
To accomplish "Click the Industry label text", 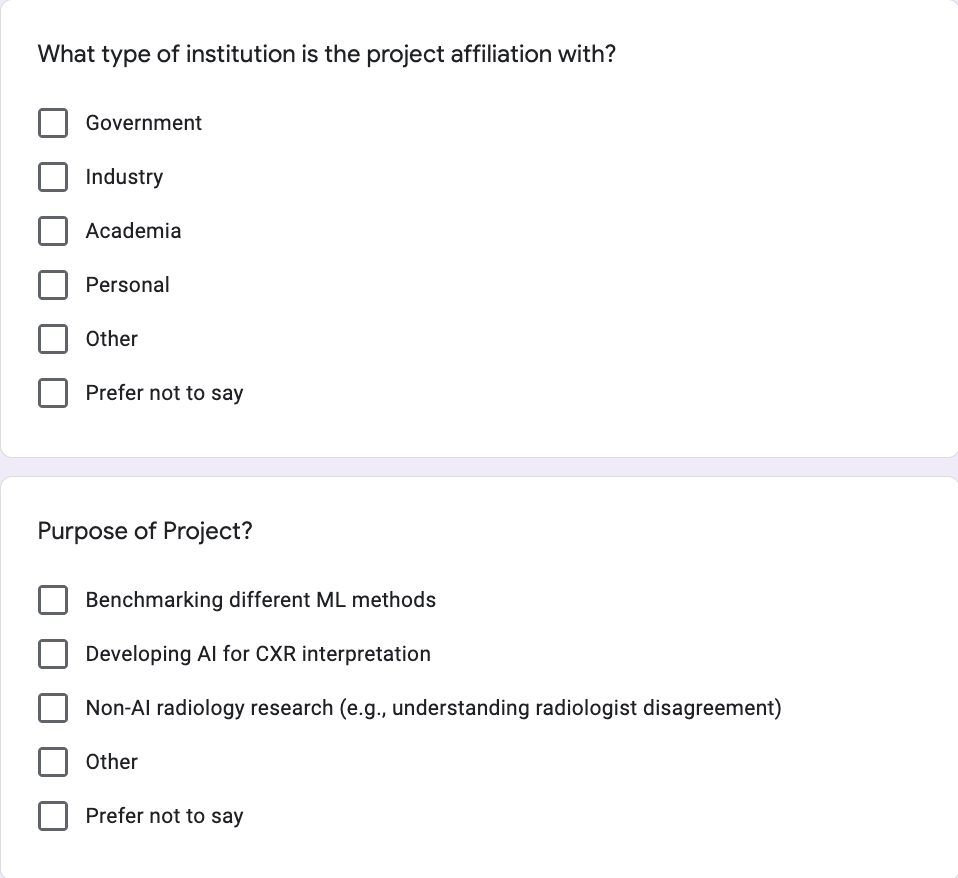I will point(124,177).
